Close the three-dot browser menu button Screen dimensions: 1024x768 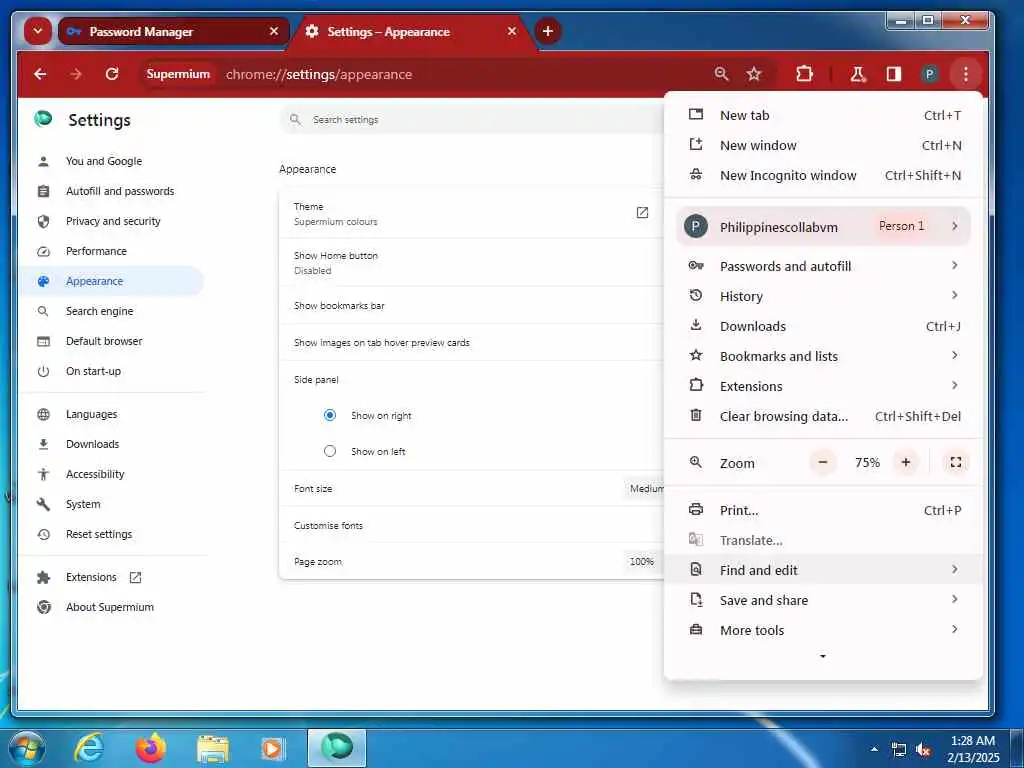coord(965,74)
